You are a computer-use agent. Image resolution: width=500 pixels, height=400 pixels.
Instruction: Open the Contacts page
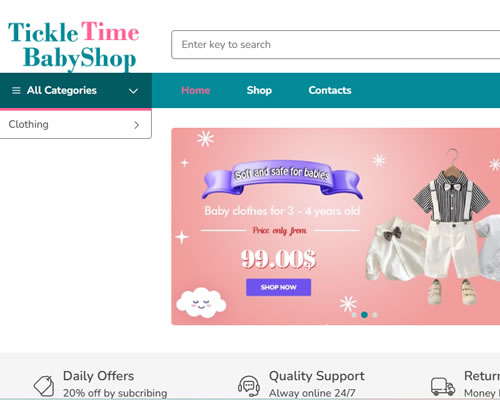pyautogui.click(x=330, y=90)
